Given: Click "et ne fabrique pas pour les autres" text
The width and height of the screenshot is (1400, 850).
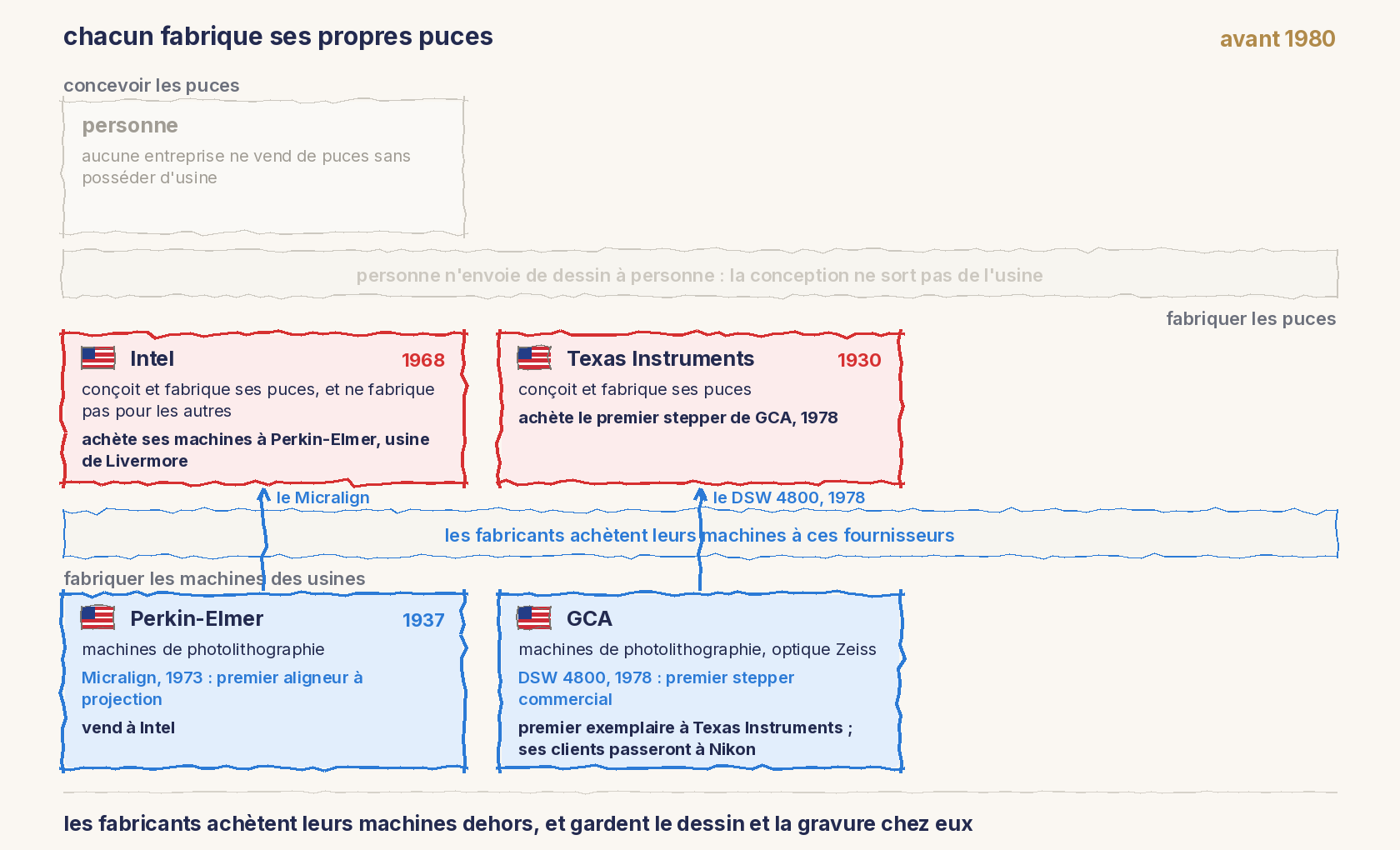Looking at the screenshot, I should coord(258,400).
